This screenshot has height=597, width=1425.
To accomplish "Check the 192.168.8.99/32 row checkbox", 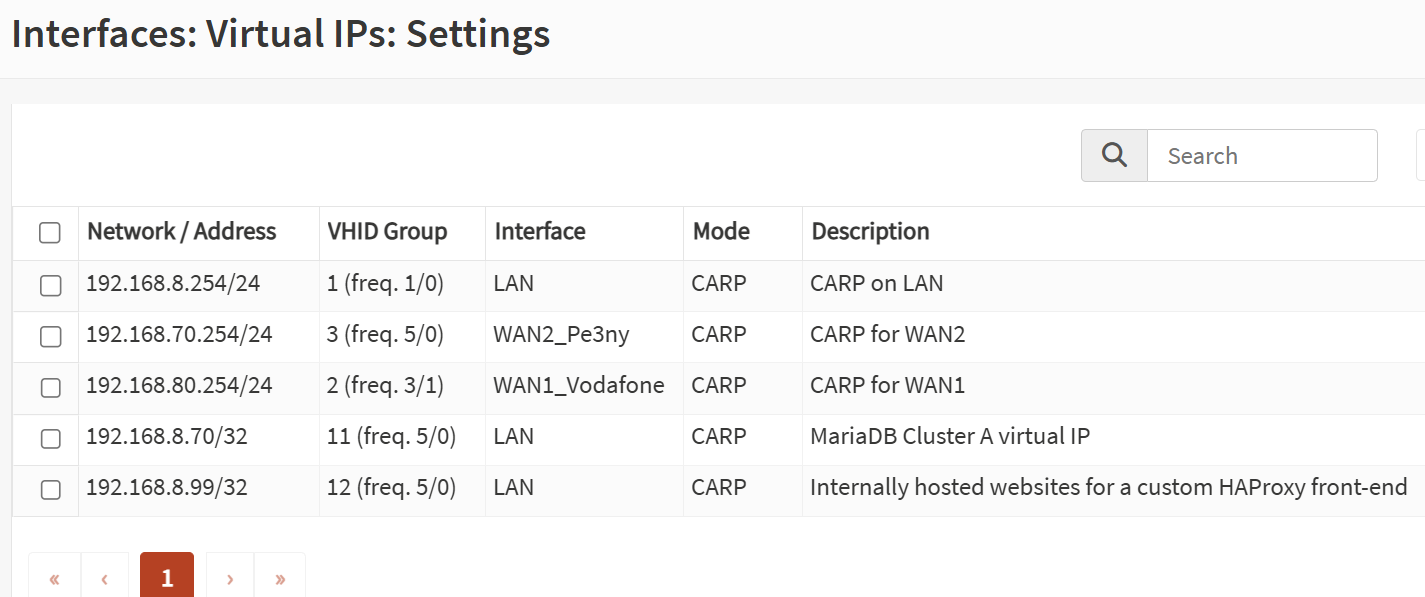I will (x=50, y=489).
